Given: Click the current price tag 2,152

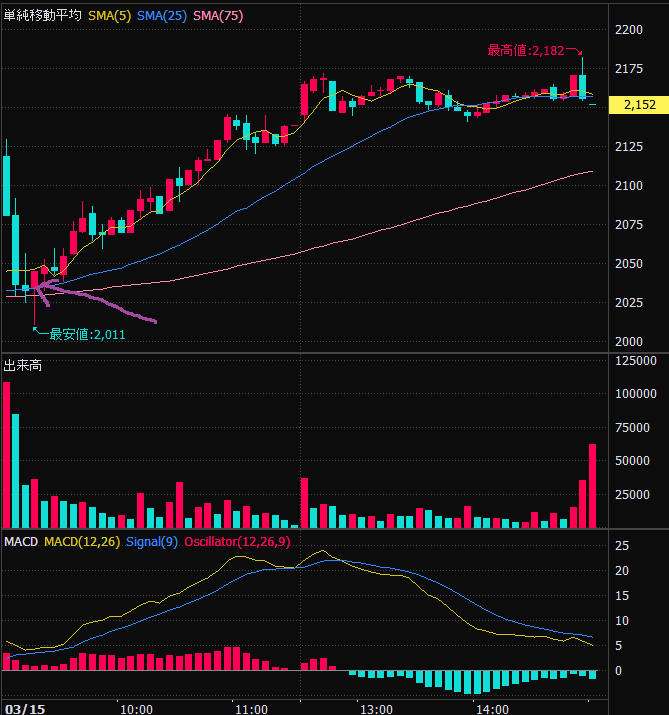Looking at the screenshot, I should coord(639,105).
